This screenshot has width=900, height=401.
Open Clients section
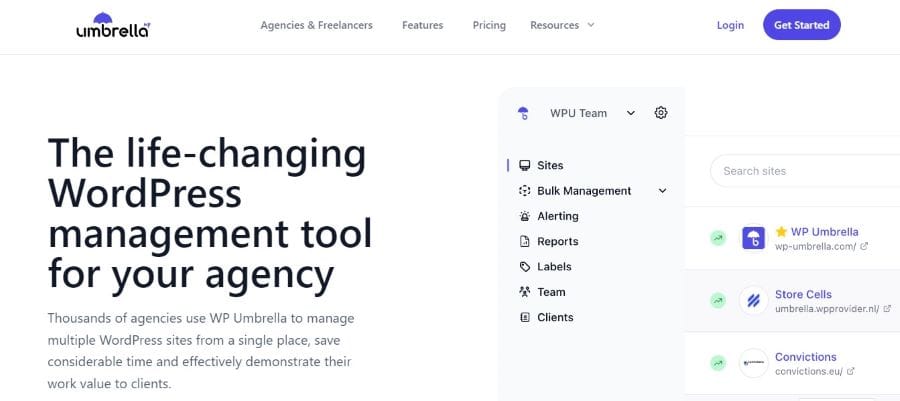tap(555, 317)
